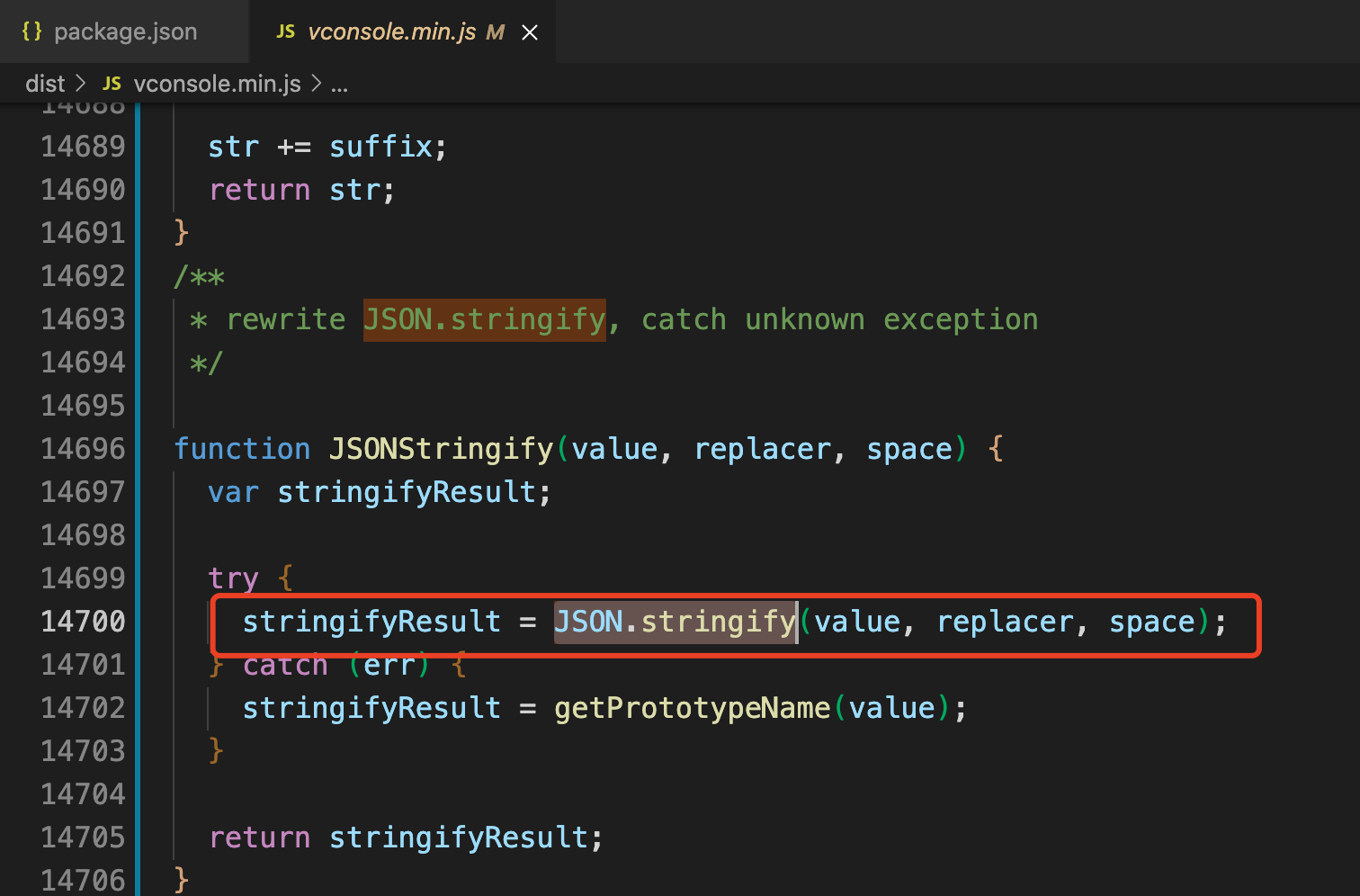Place cursor on the word suffix

[381, 147]
